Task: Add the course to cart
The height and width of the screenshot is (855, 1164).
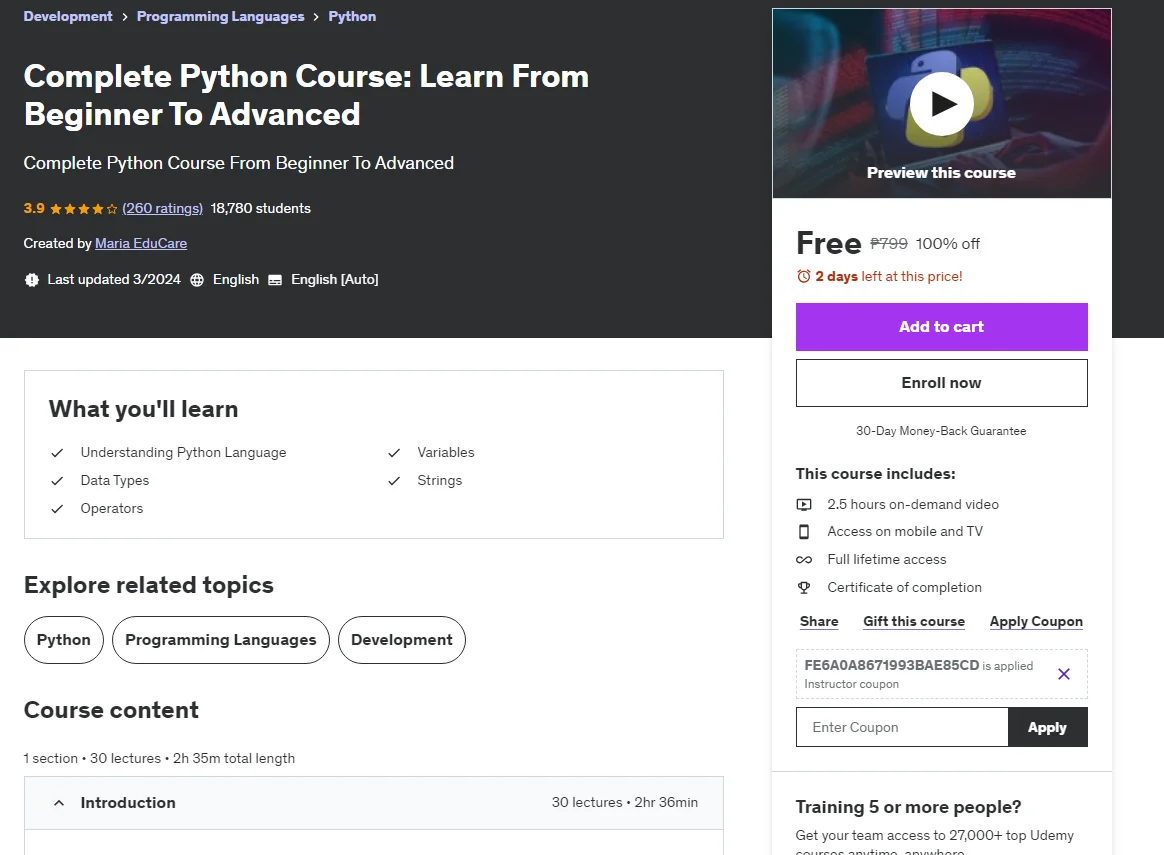Action: [x=941, y=327]
